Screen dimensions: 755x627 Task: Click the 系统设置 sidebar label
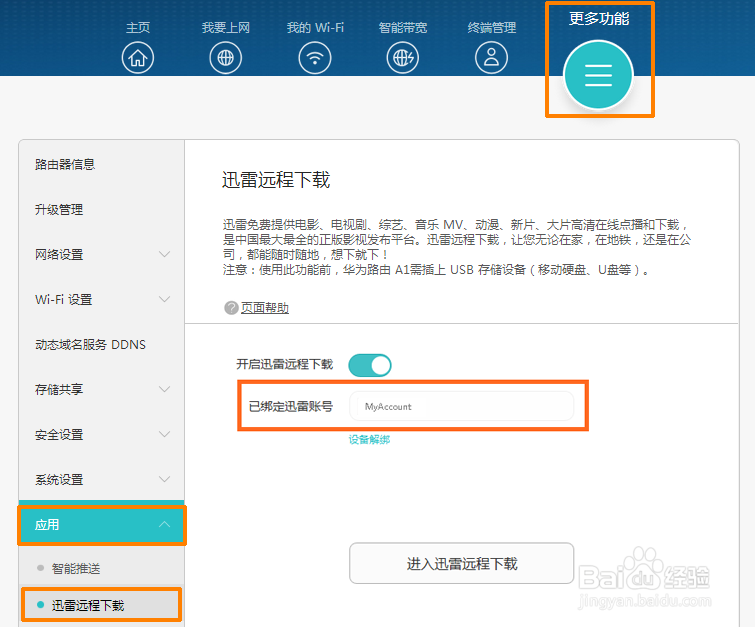point(59,480)
